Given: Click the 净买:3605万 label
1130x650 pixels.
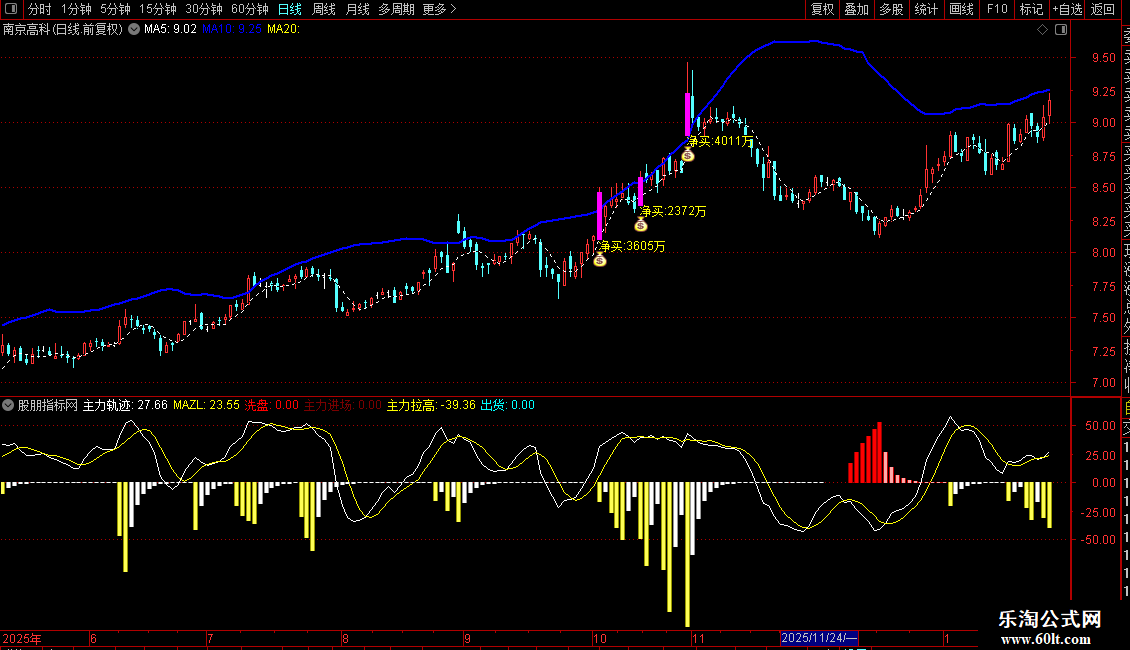Looking at the screenshot, I should pyautogui.click(x=632, y=246).
